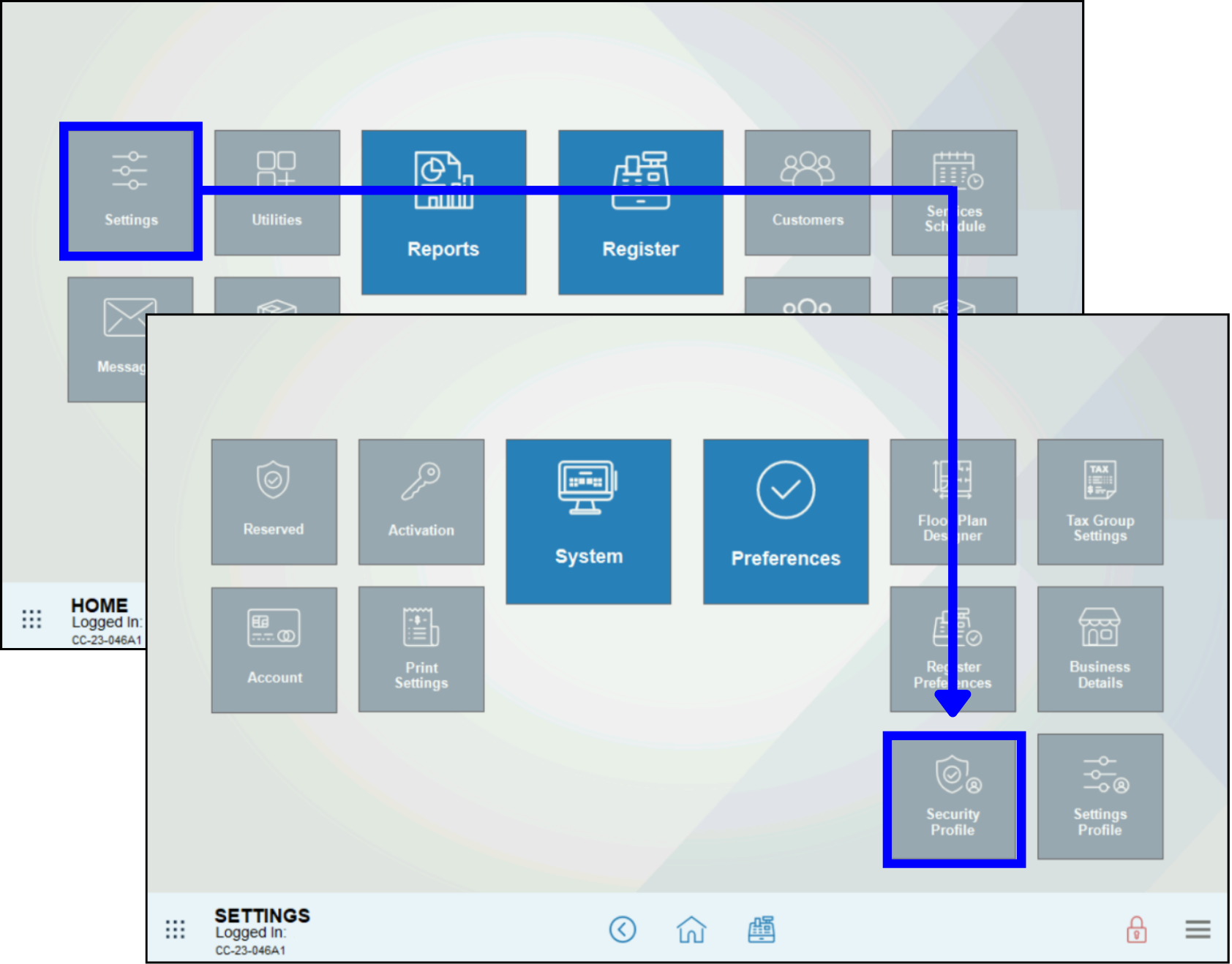Viewport: 1232px width, 964px height.
Task: Open the Print Settings tile
Action: tap(421, 649)
